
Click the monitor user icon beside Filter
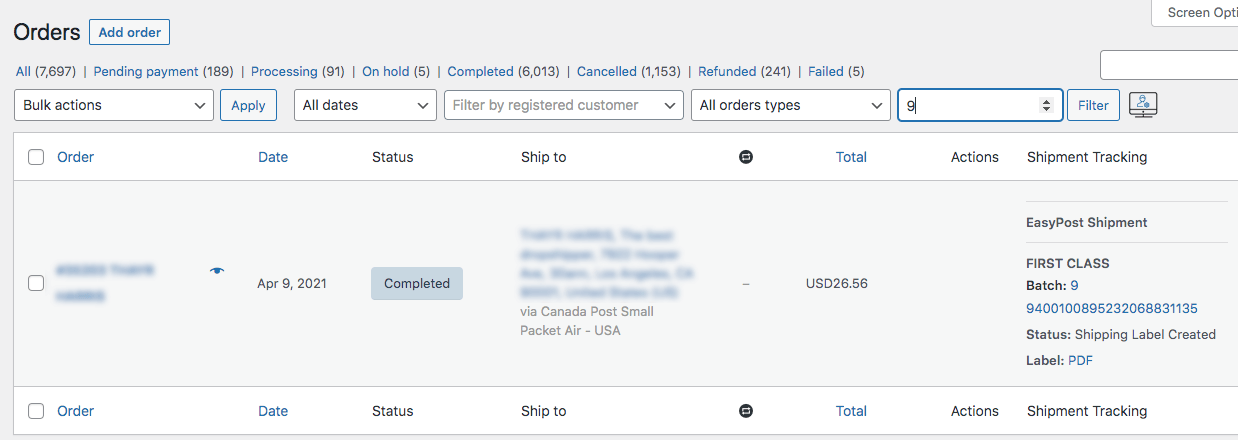tap(1143, 104)
